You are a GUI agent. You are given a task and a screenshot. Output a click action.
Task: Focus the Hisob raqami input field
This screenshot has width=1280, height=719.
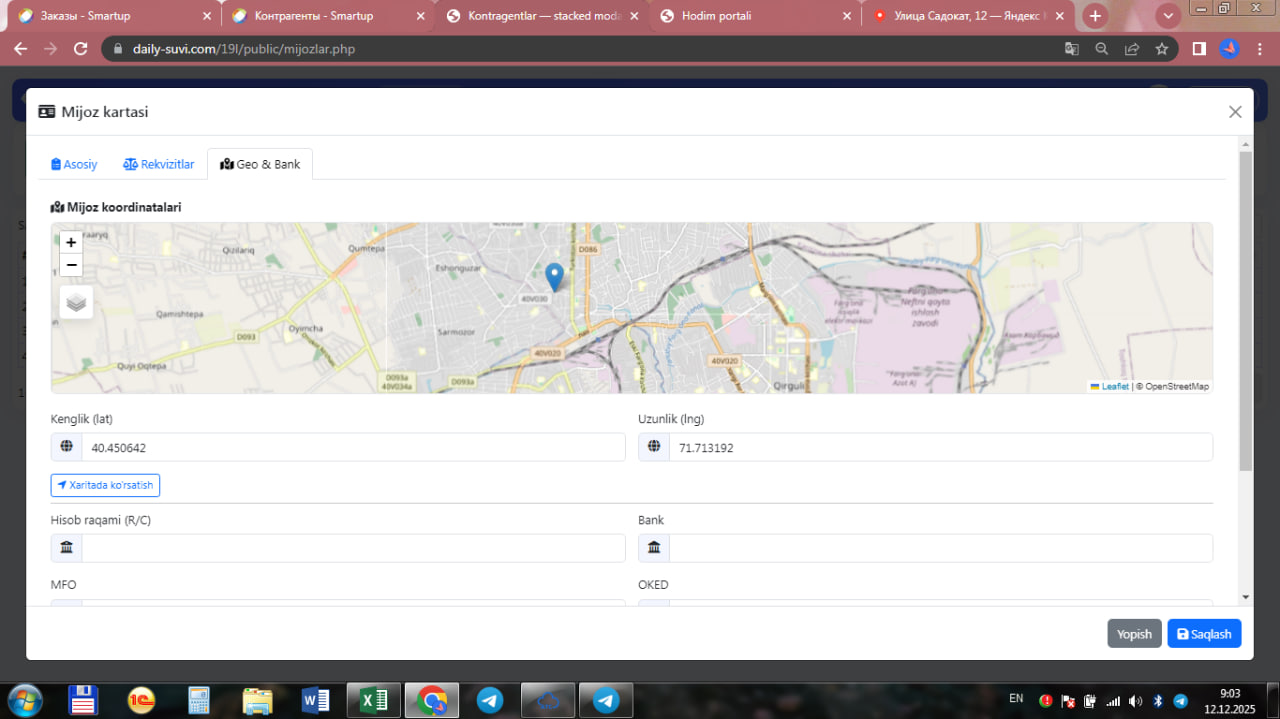click(x=352, y=548)
